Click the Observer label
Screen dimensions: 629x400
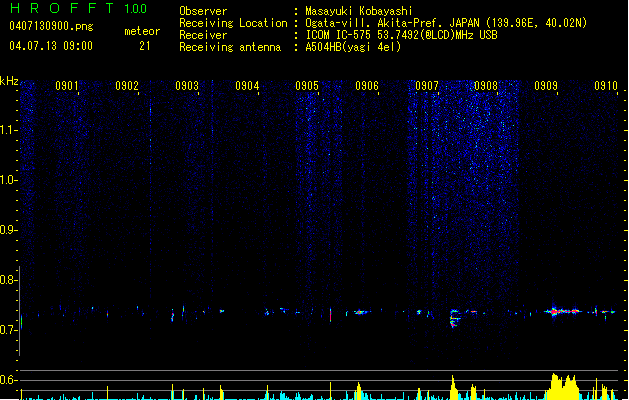[x=203, y=11]
